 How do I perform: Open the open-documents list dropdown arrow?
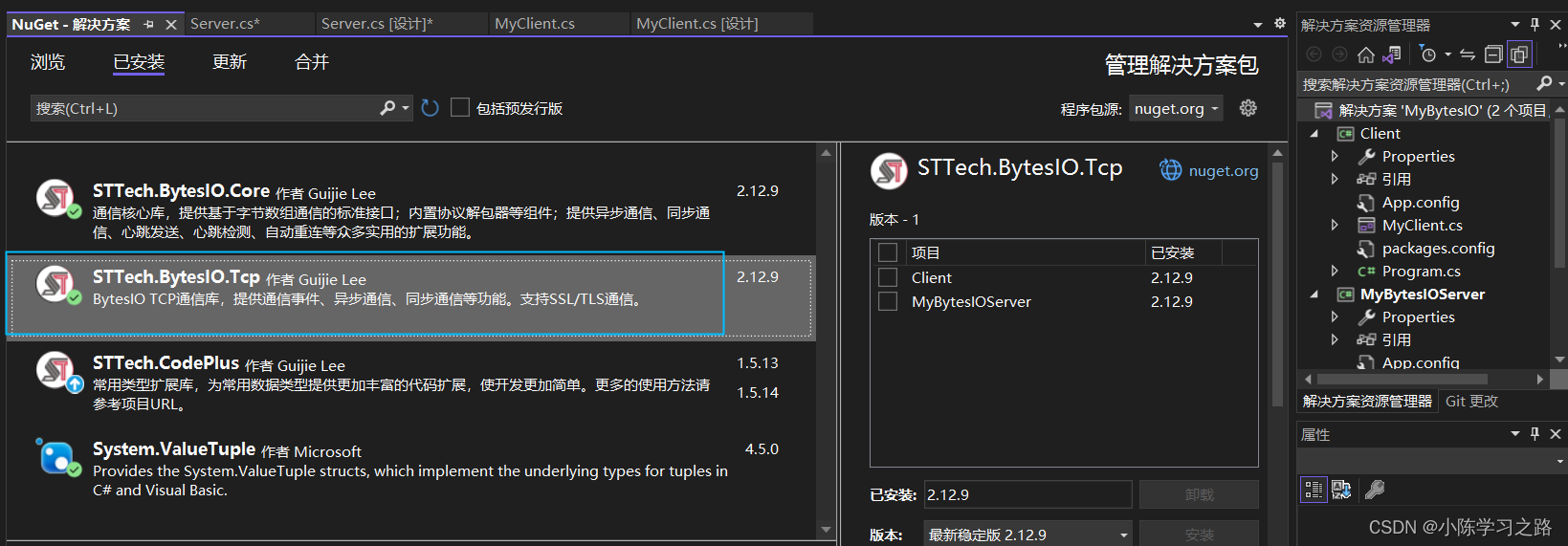pyautogui.click(x=1258, y=24)
